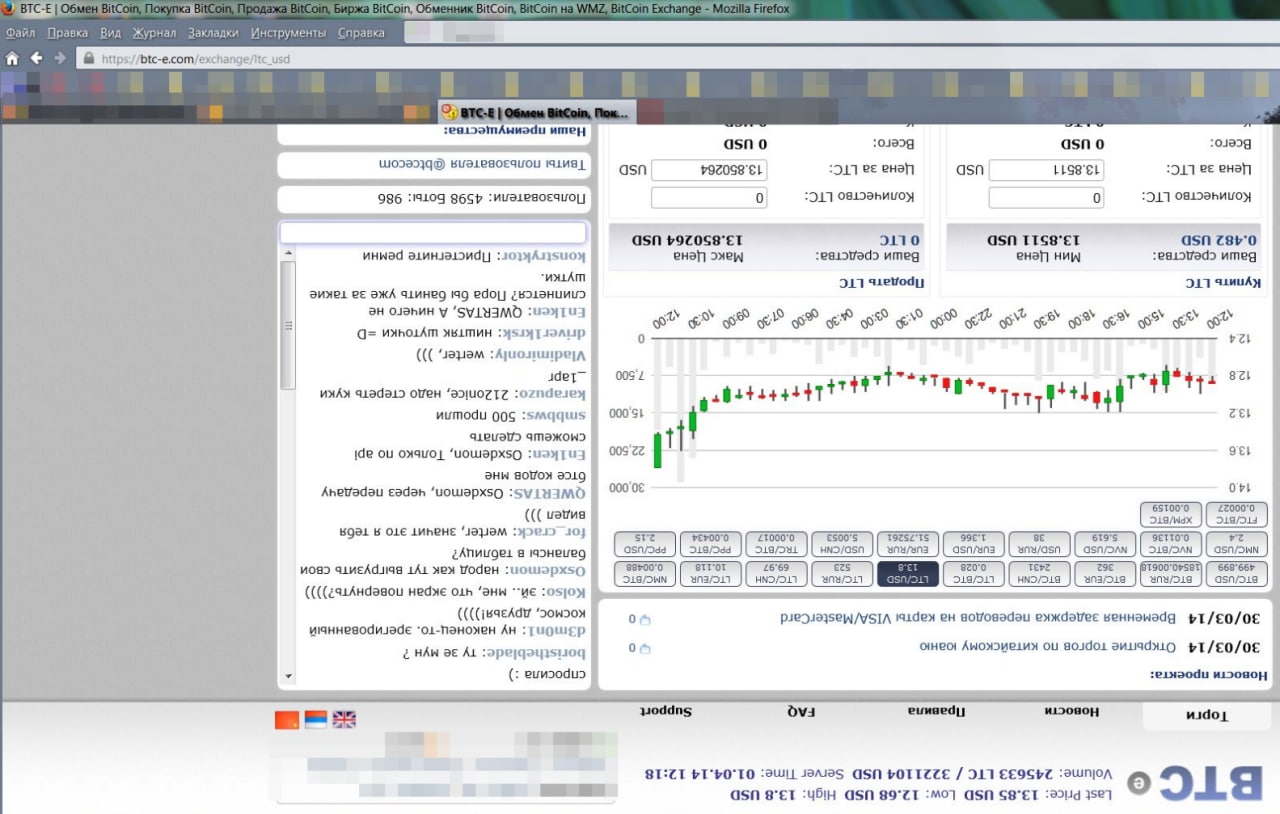Select the LTC/BTC pair button
This screenshot has height=814, width=1280.
tap(974, 573)
